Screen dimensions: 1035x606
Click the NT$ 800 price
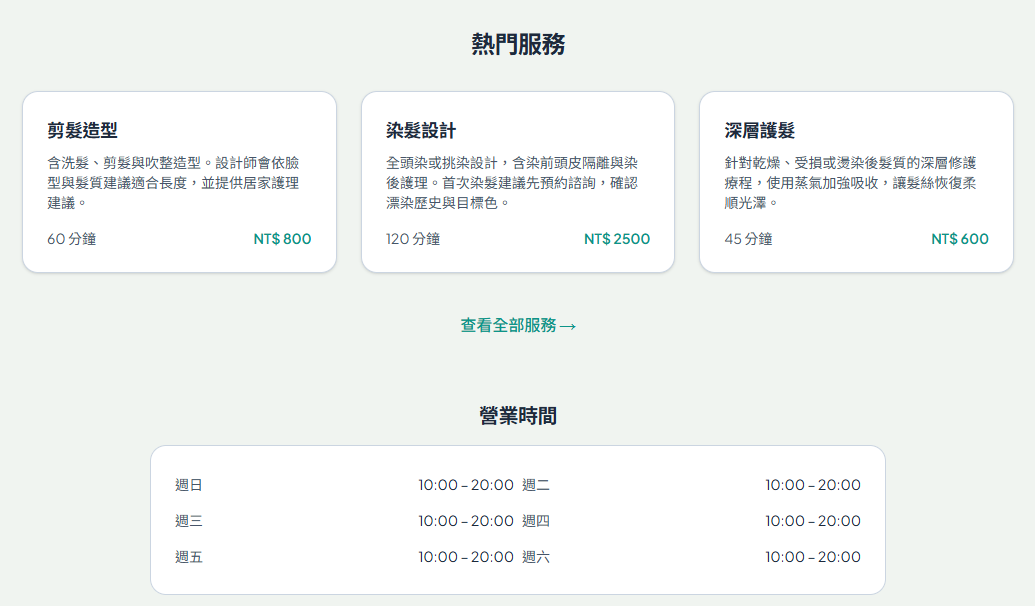283,239
